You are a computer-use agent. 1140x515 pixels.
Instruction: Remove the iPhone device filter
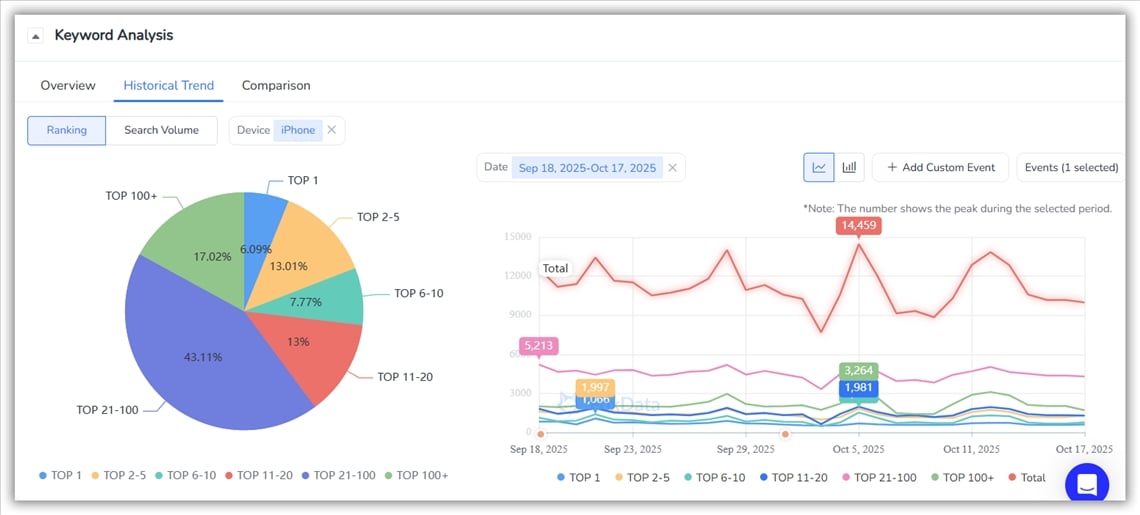[332, 130]
